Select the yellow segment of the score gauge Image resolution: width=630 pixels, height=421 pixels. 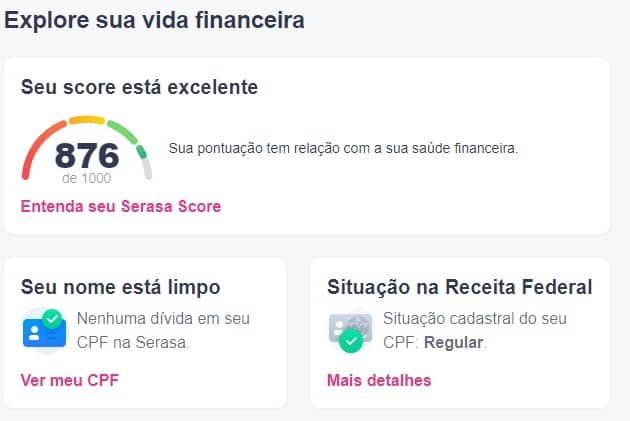(x=87, y=120)
